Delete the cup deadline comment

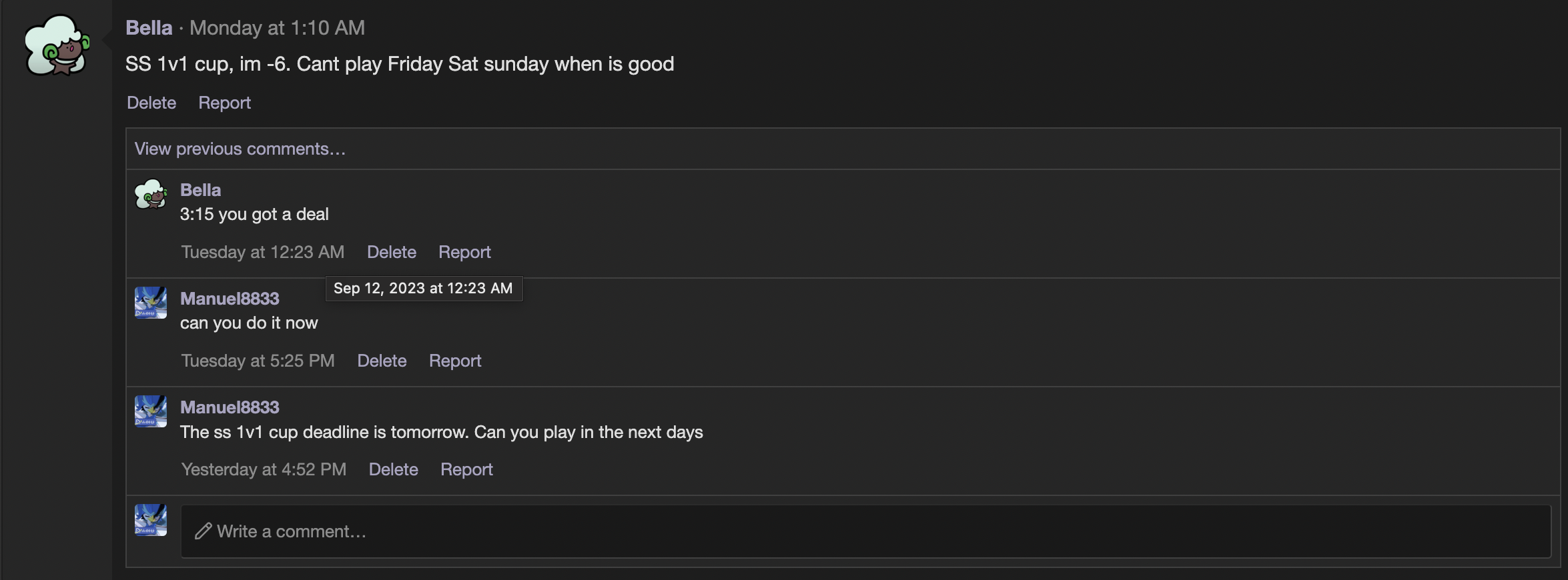394,469
